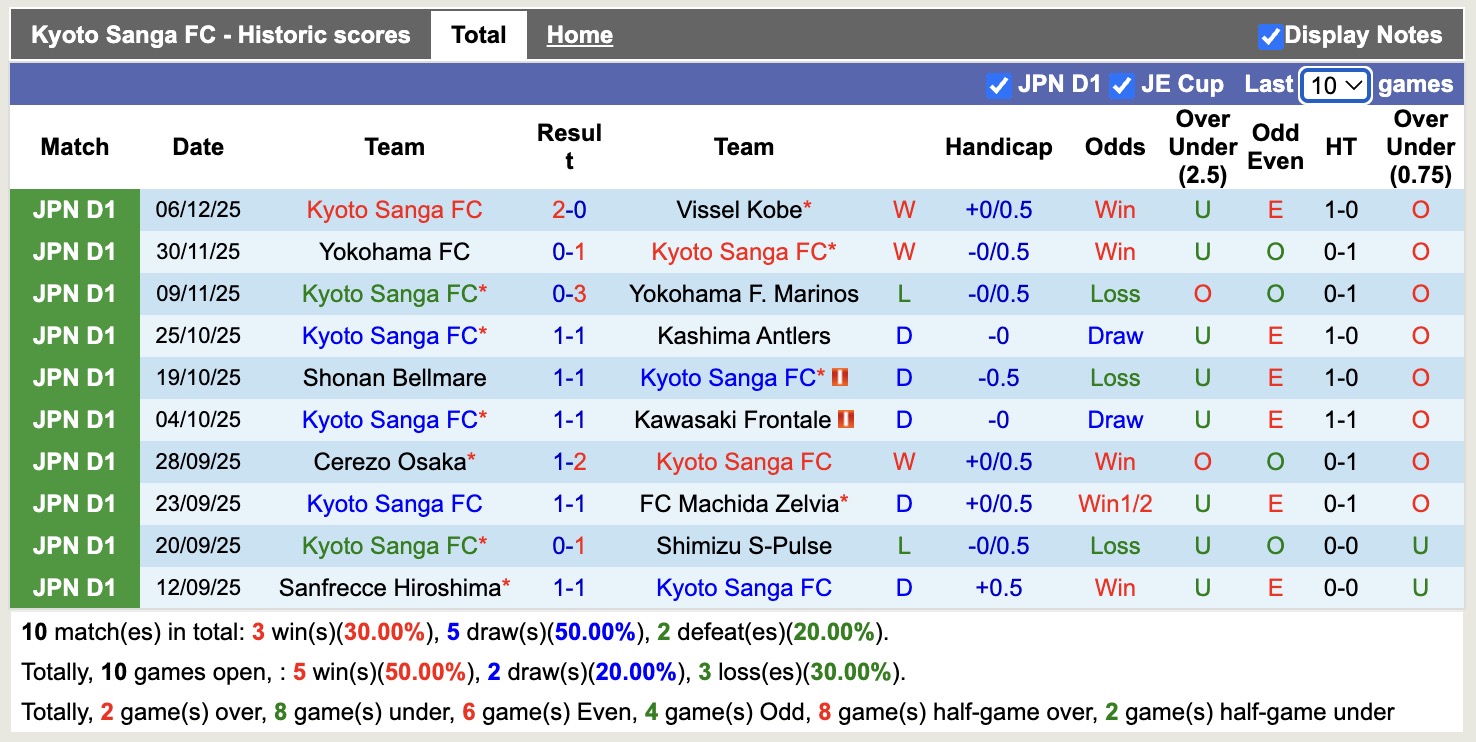1476x742 pixels.
Task: Select the JPN D1 badge for the FC Machida Zelvia match
Action: click(74, 503)
